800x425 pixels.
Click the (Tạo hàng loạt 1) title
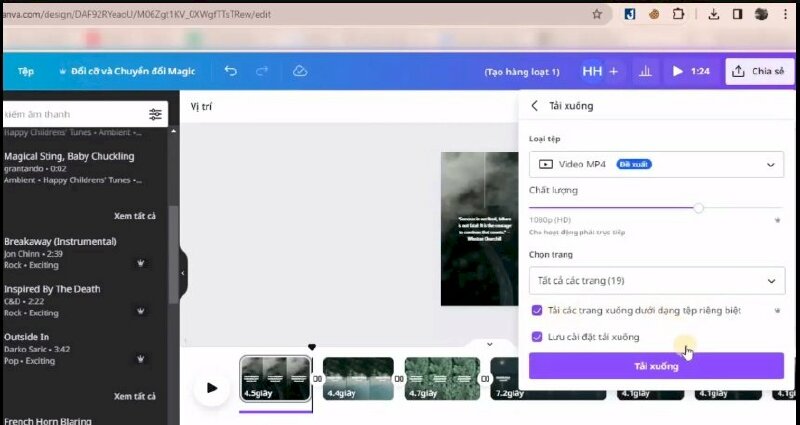[521, 72]
